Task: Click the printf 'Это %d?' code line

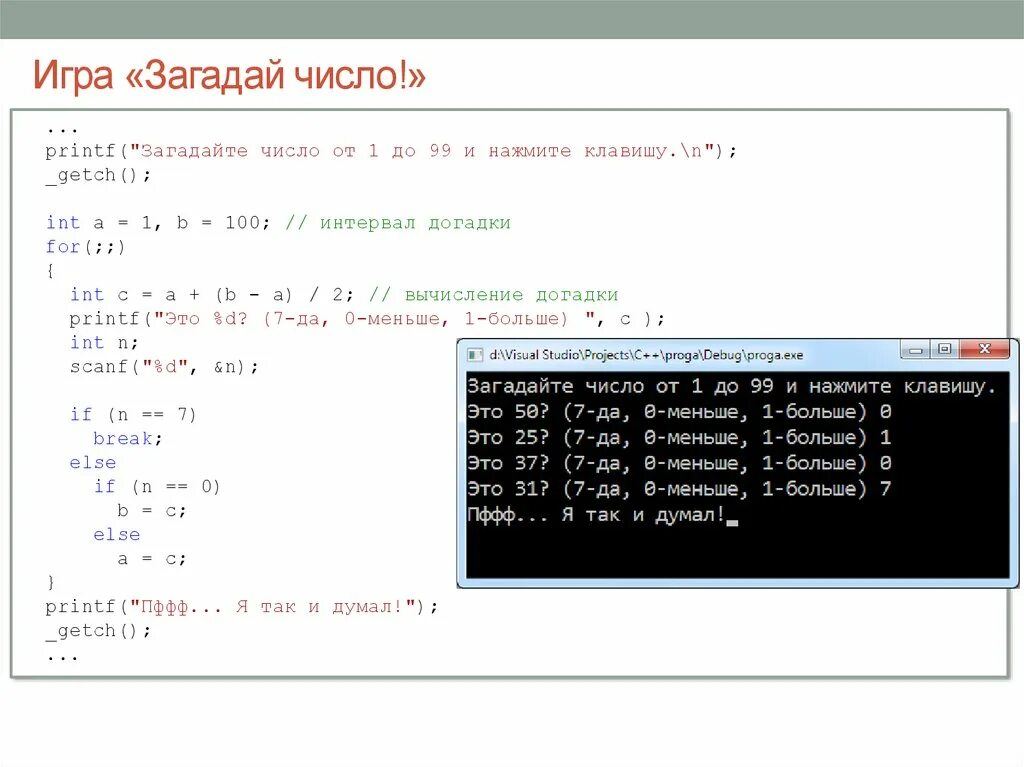Action: (367, 319)
